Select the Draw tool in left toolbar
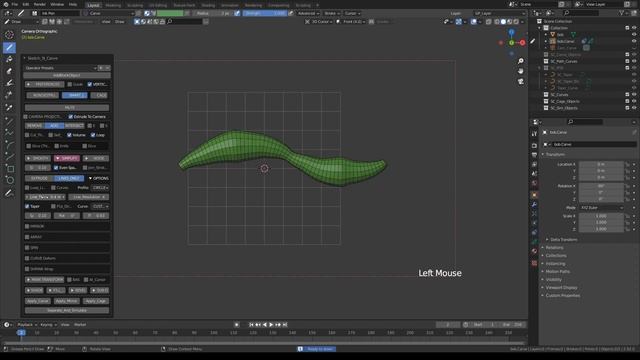The image size is (640, 360). pyautogui.click(x=9, y=48)
